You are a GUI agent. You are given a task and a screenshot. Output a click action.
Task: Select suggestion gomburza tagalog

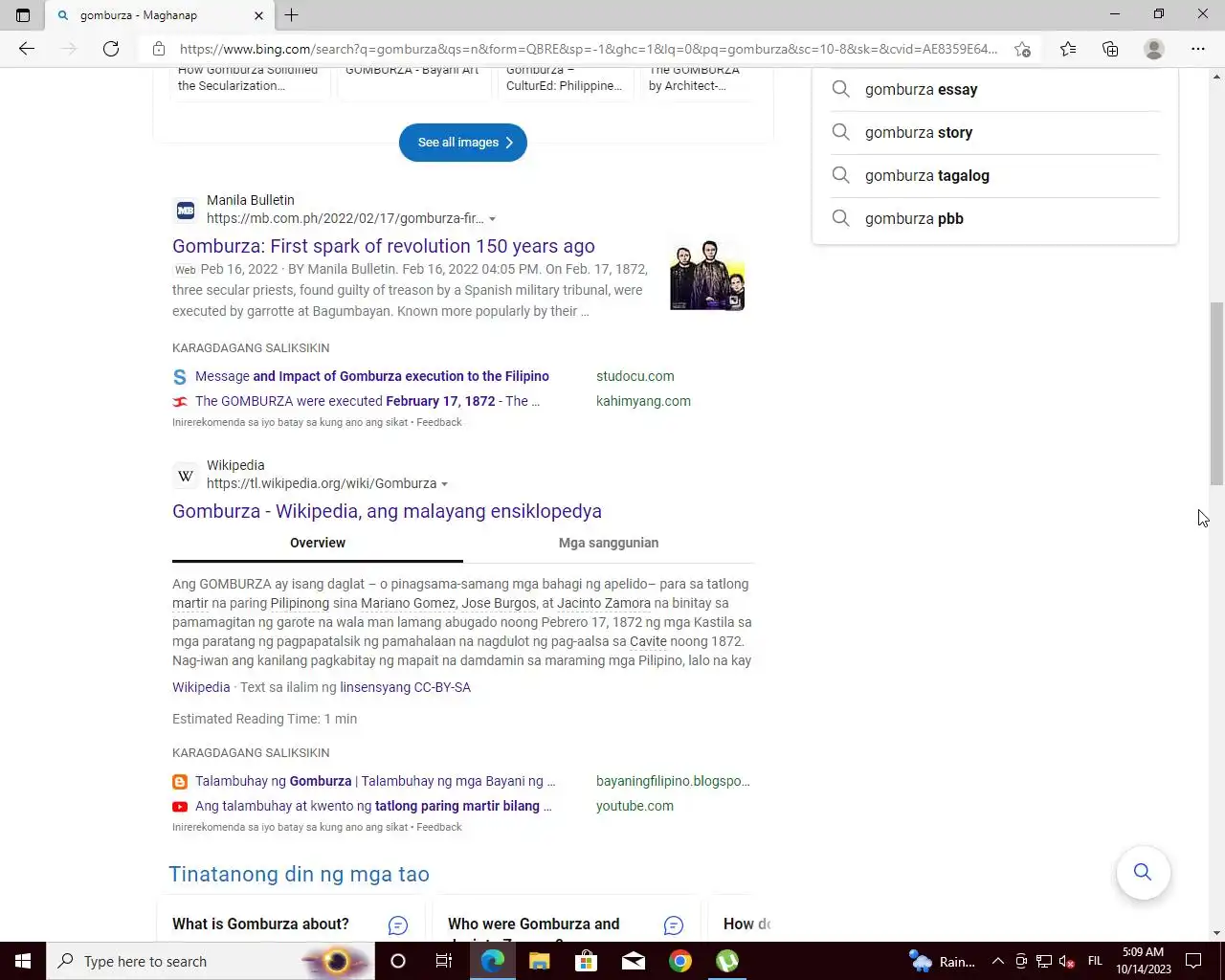(x=995, y=176)
